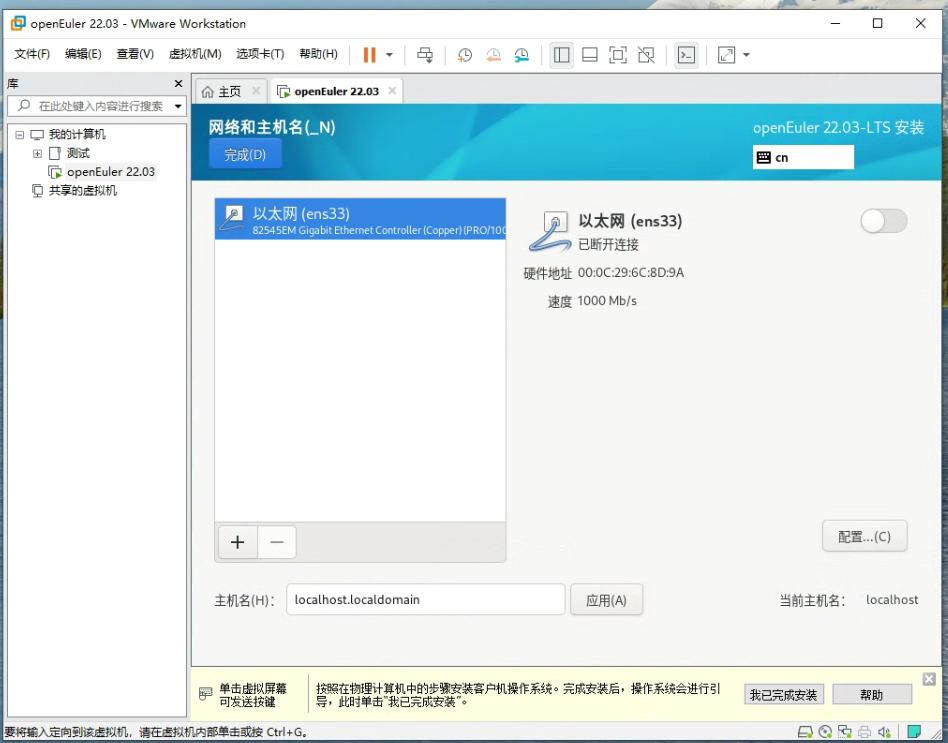Open the 虚拟机(M) menu
Screen dimensions: 948x743
coord(195,54)
